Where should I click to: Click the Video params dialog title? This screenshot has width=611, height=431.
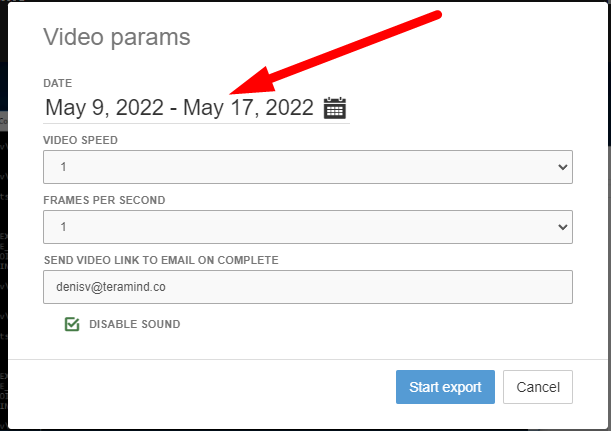pyautogui.click(x=117, y=38)
